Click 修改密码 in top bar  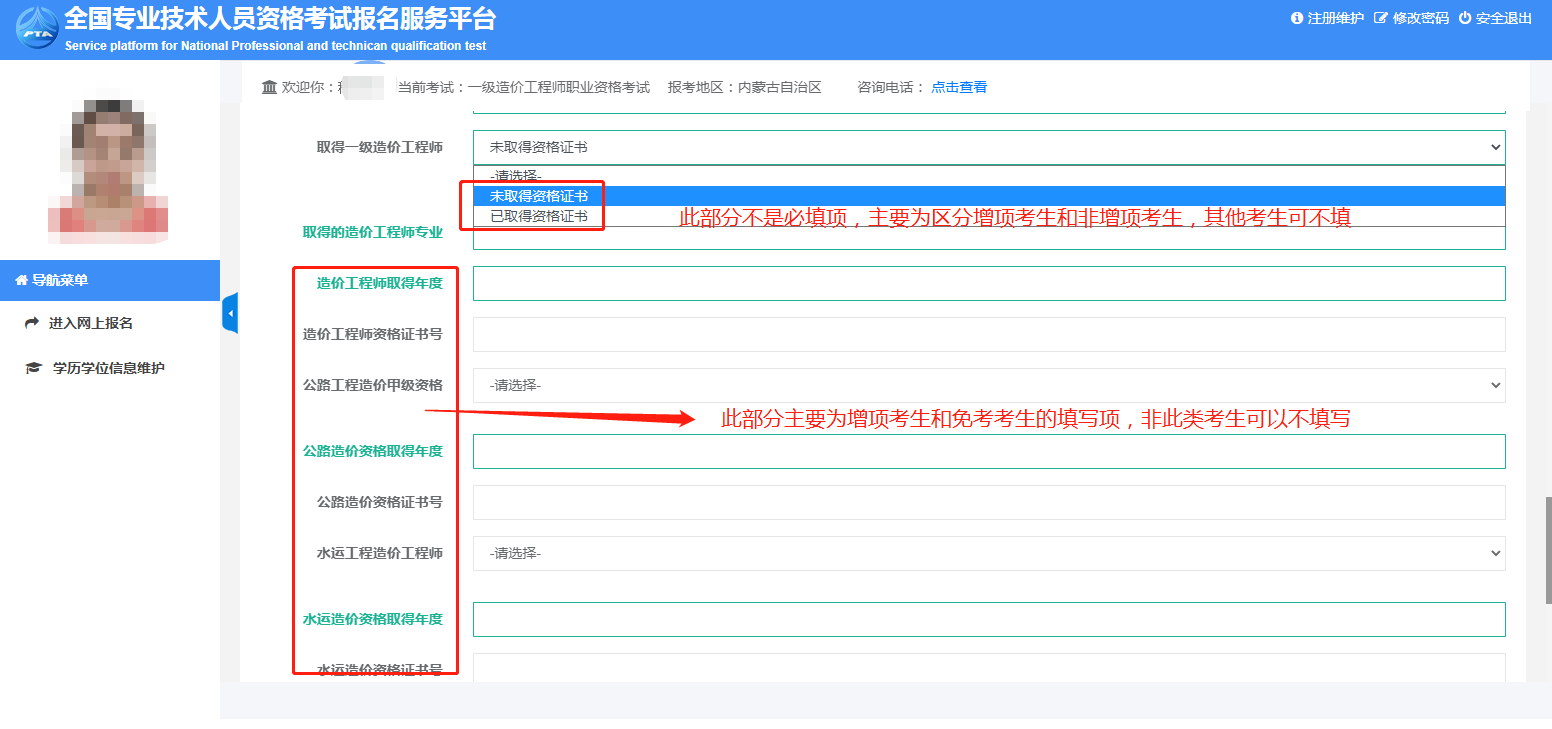tap(1411, 18)
